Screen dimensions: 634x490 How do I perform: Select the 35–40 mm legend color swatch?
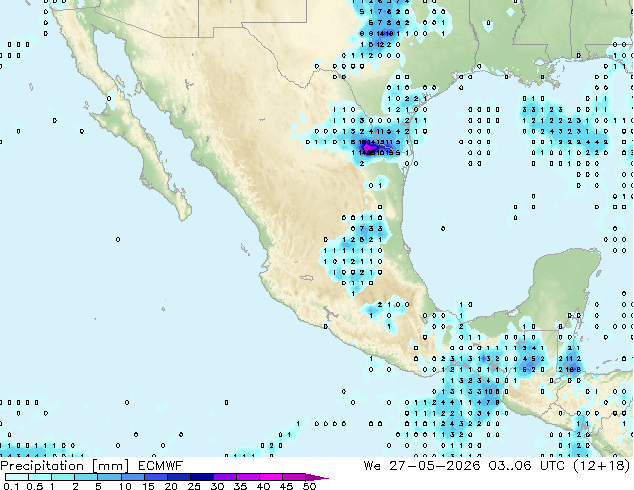[248, 477]
